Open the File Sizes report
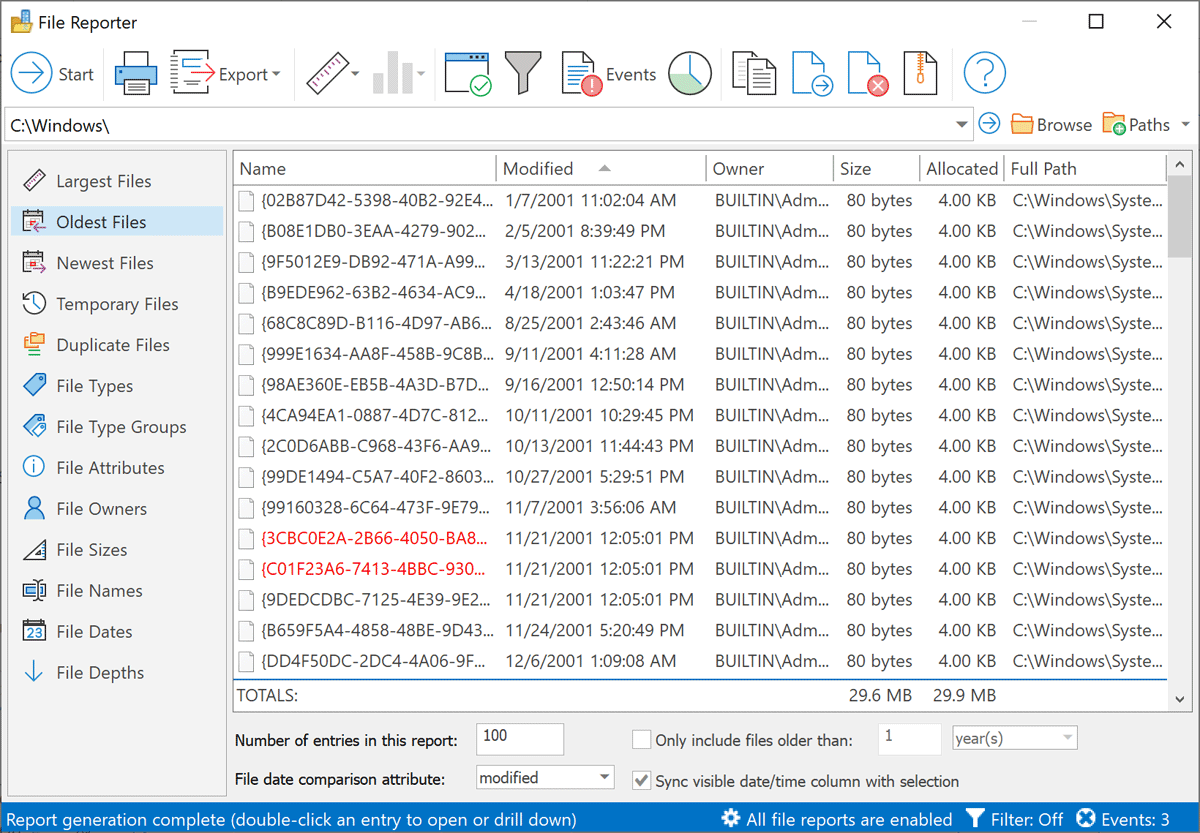The height and width of the screenshot is (833, 1200). tap(117, 550)
